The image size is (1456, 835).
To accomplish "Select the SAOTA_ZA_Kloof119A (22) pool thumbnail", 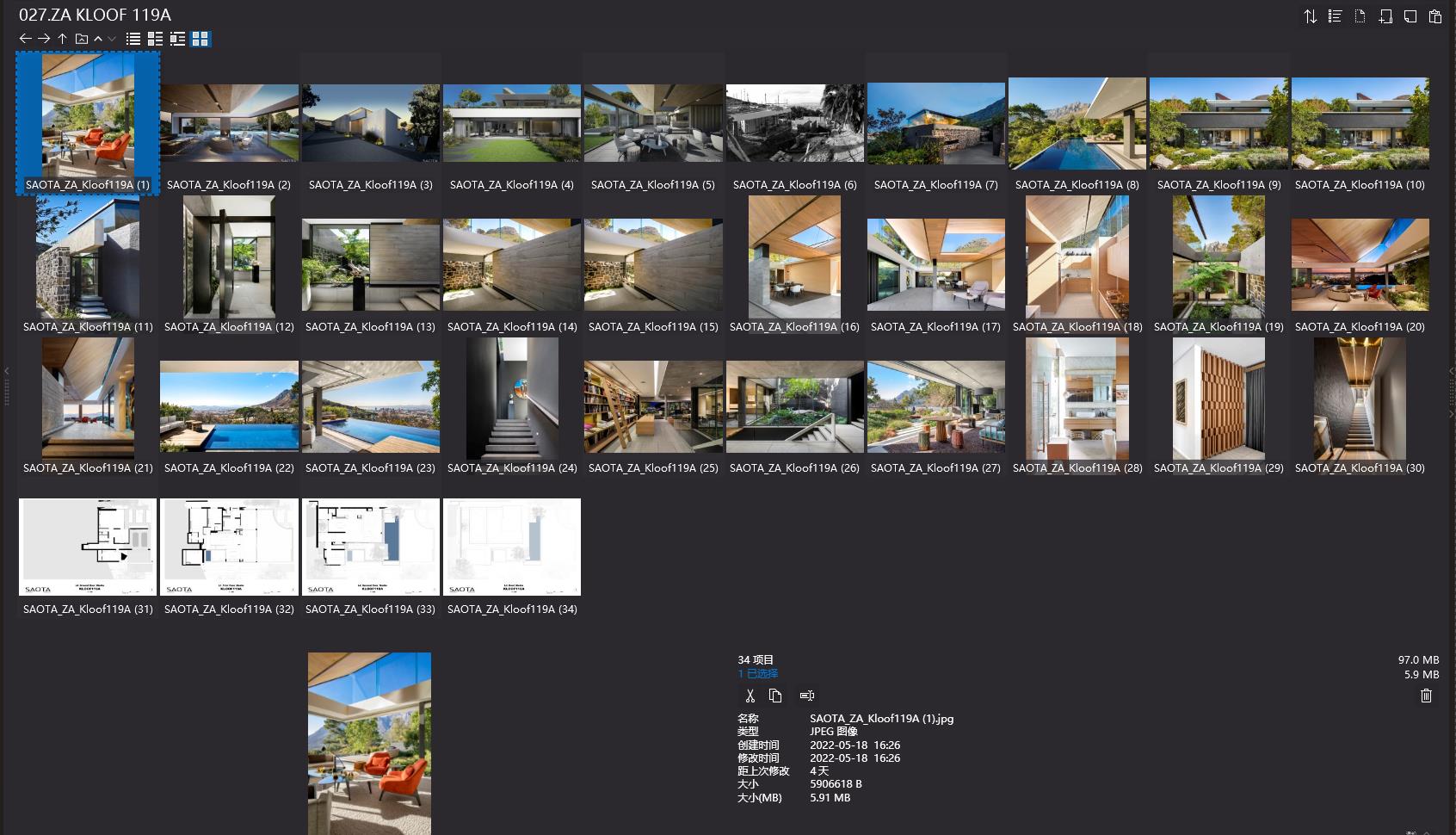I will pyautogui.click(x=228, y=405).
